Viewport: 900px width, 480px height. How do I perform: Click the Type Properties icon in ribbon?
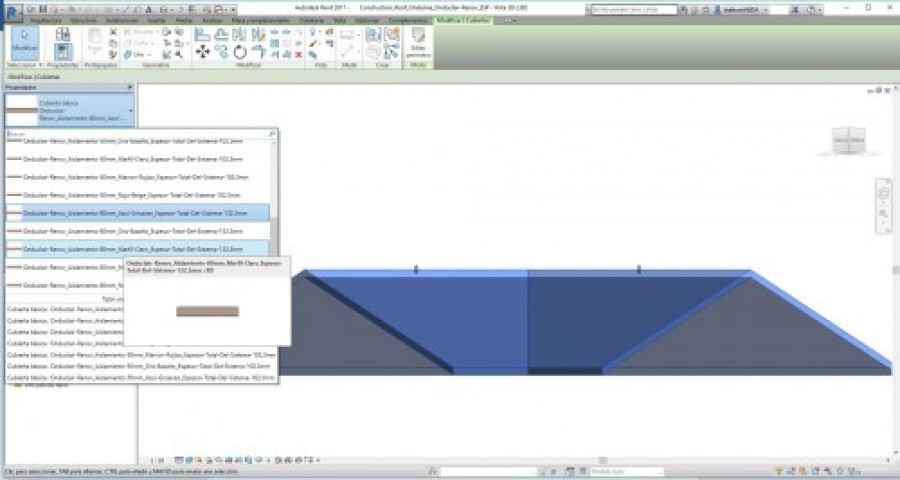pos(63,34)
